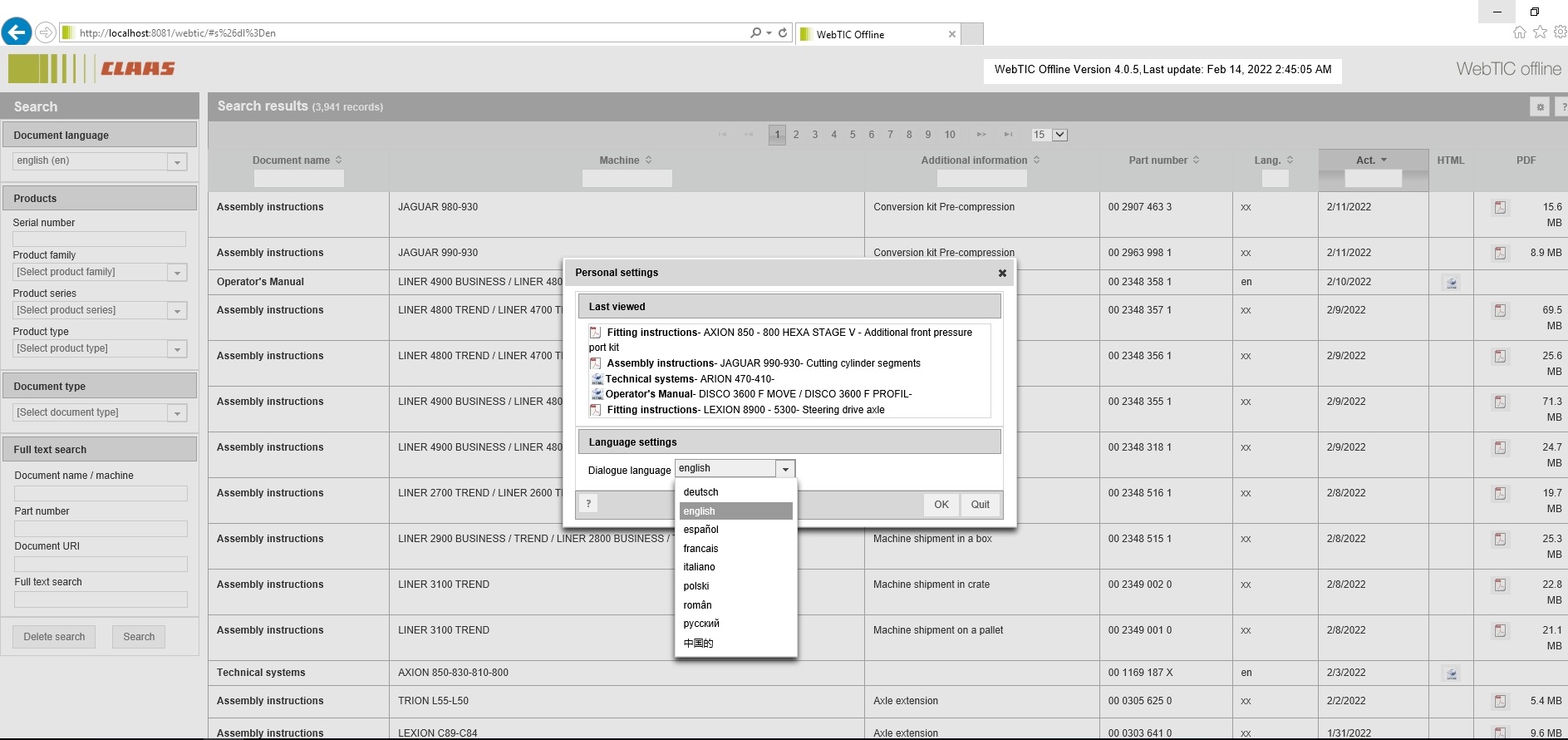Click the WebTIC Offline browser tab

[877, 34]
